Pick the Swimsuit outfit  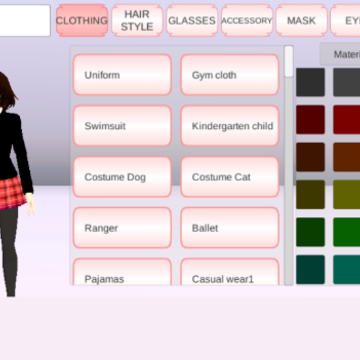(x=122, y=126)
